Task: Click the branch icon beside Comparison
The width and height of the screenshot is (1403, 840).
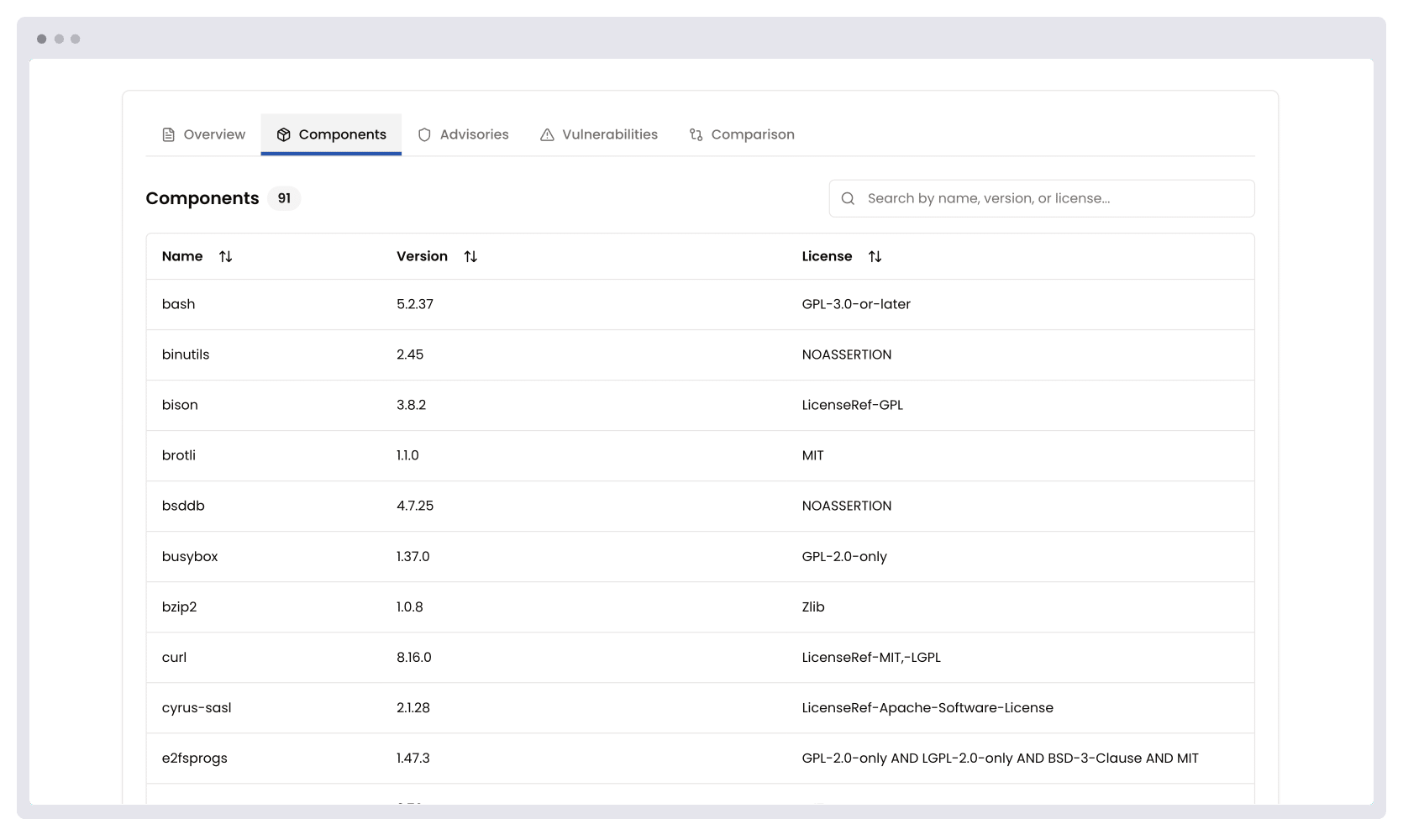Action: (x=696, y=134)
